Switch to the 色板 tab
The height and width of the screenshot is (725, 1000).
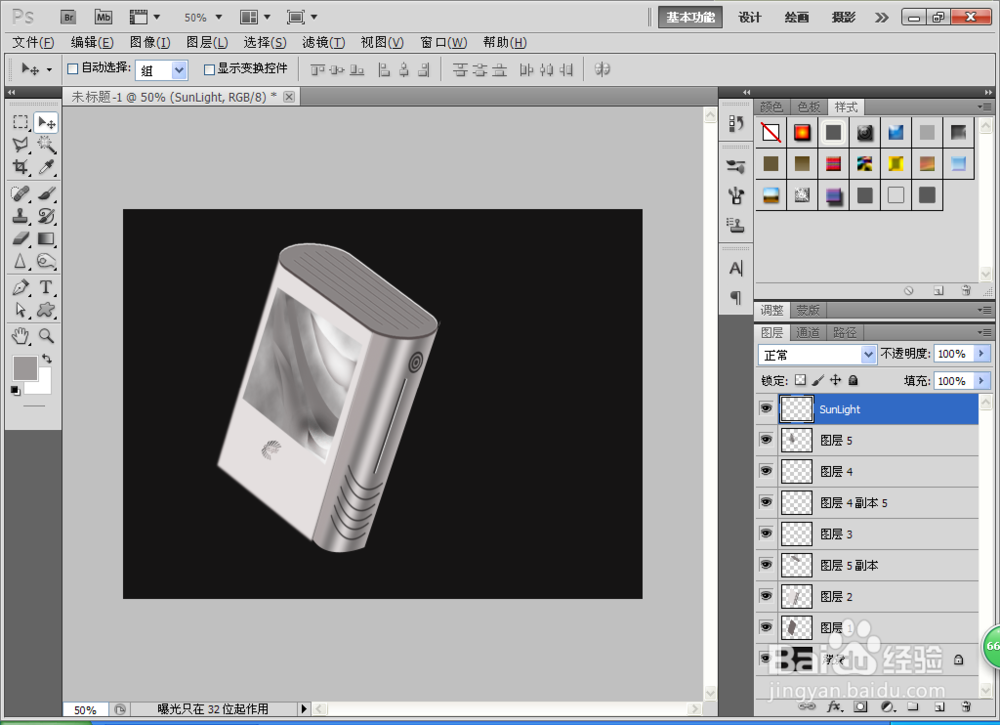coord(809,106)
